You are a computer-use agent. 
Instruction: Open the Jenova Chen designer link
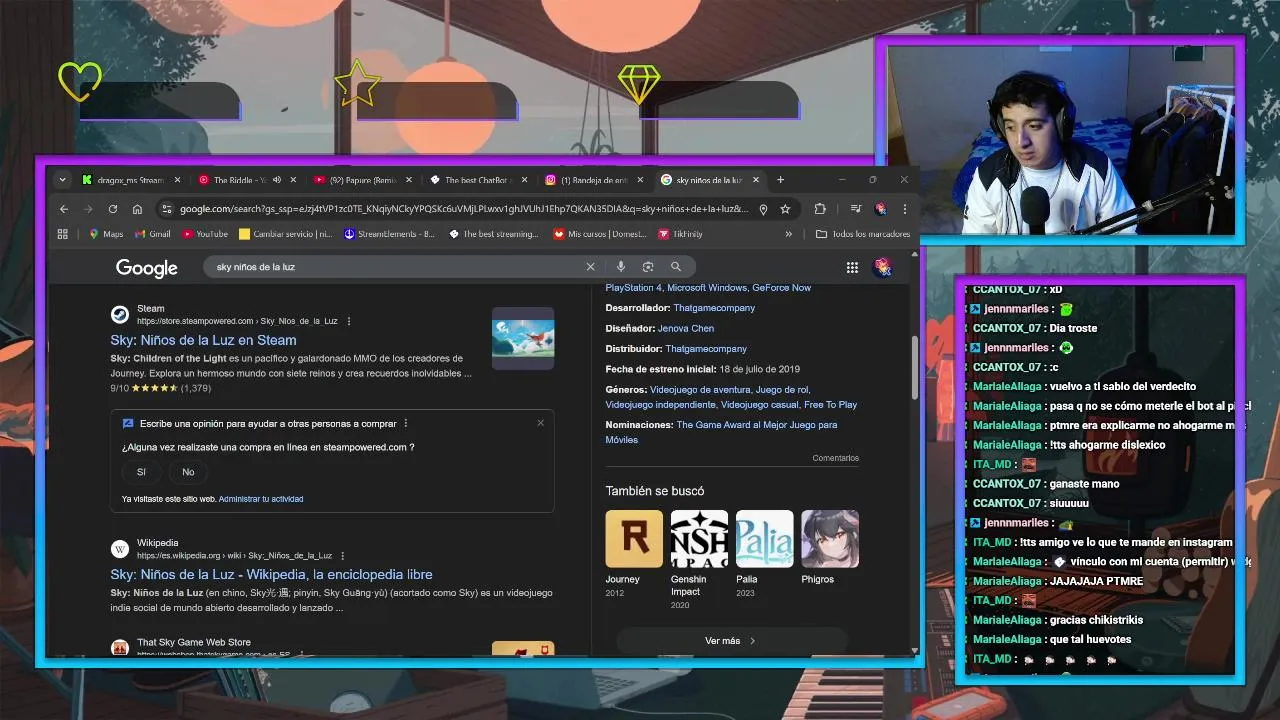pos(686,328)
